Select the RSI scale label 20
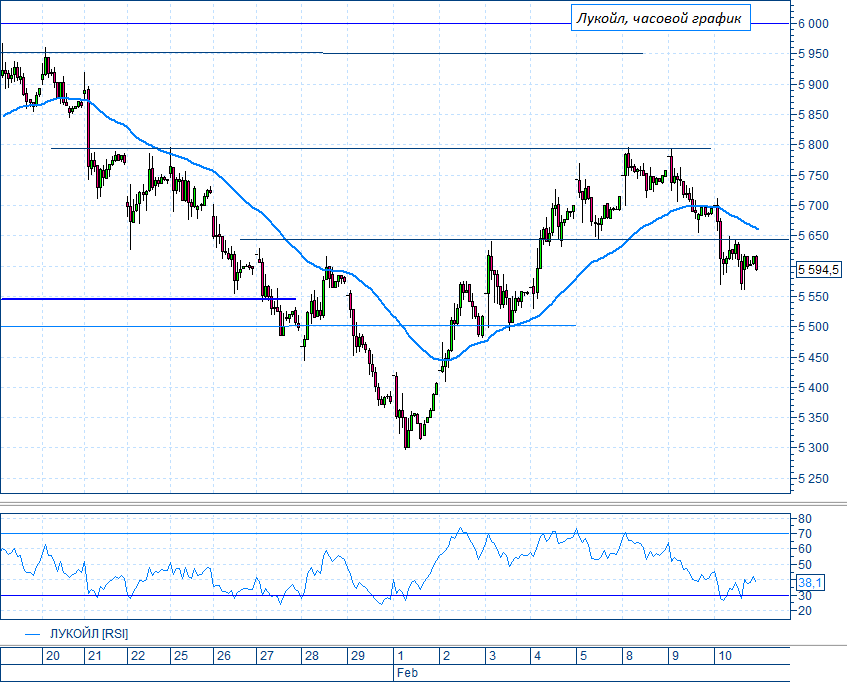Screen dimensions: 847x684 coord(805,611)
